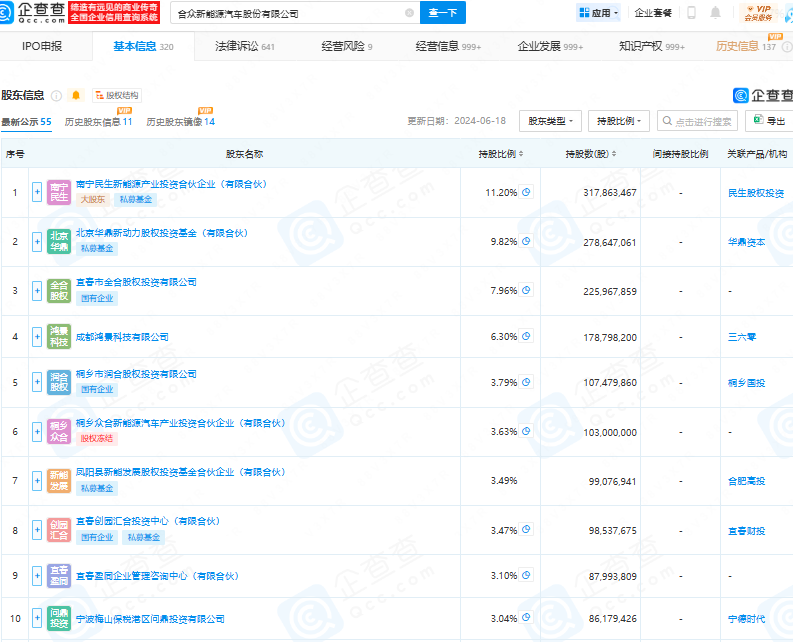Screen dimensions: 793x642
Task: Click the 查一下 search button
Action: coord(443,13)
